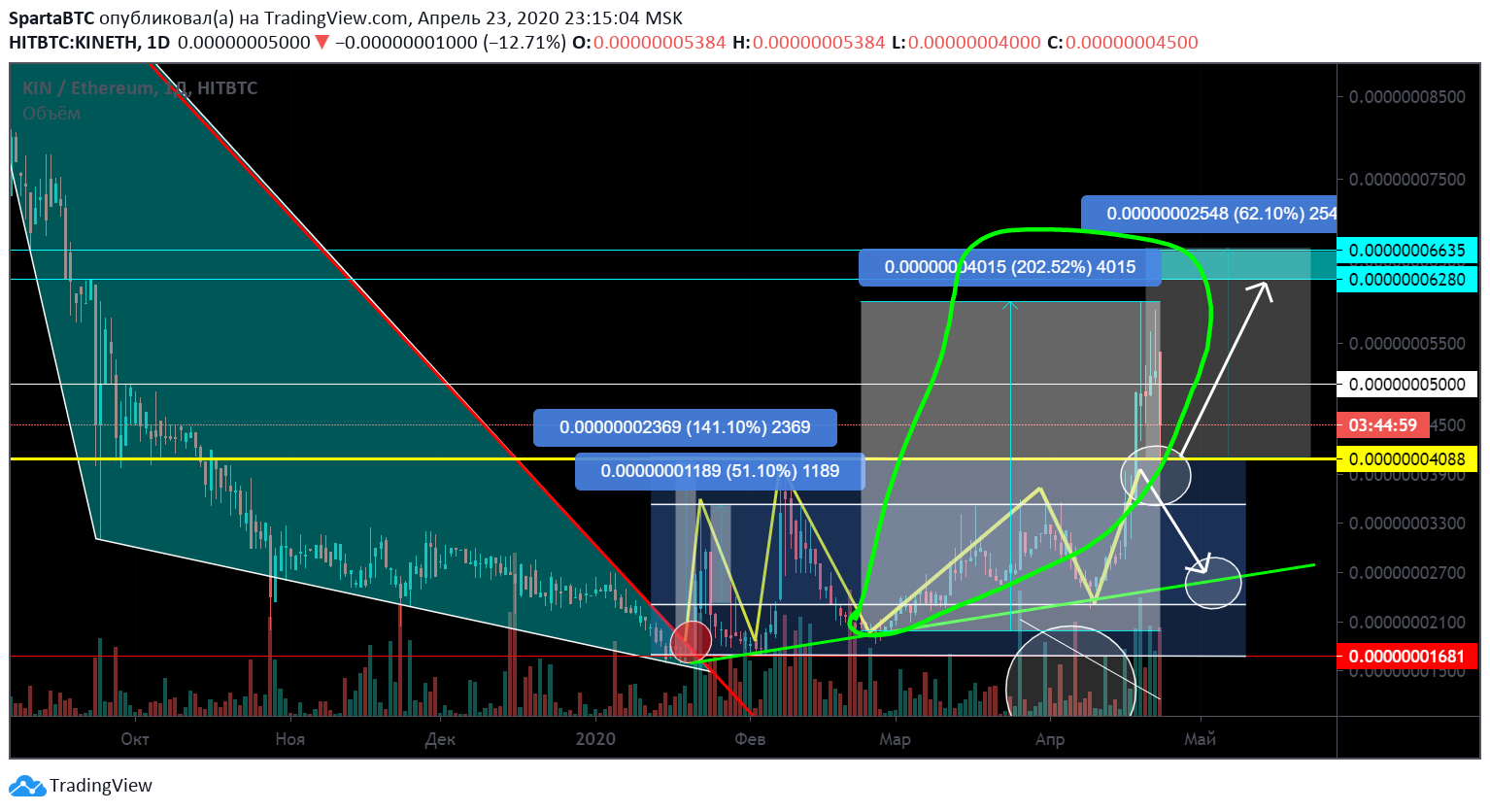Select the 51.10% measurement label

(x=720, y=471)
